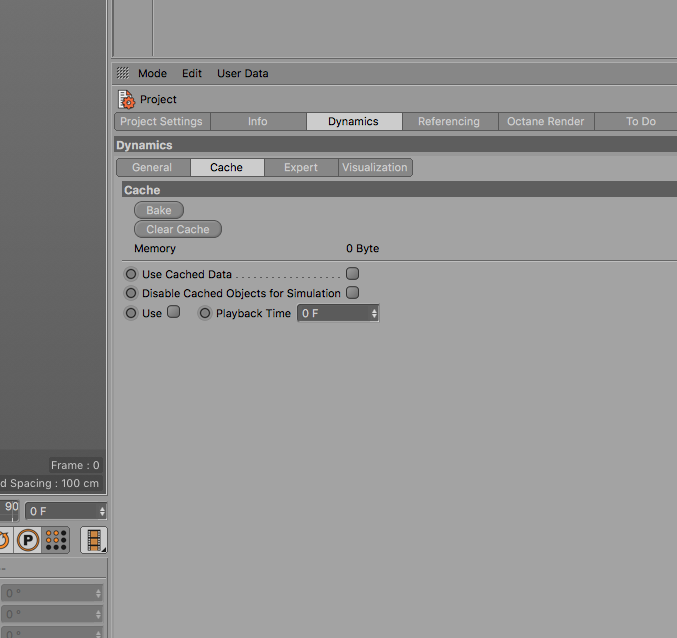Click into the Playback Time value field

pyautogui.click(x=333, y=313)
